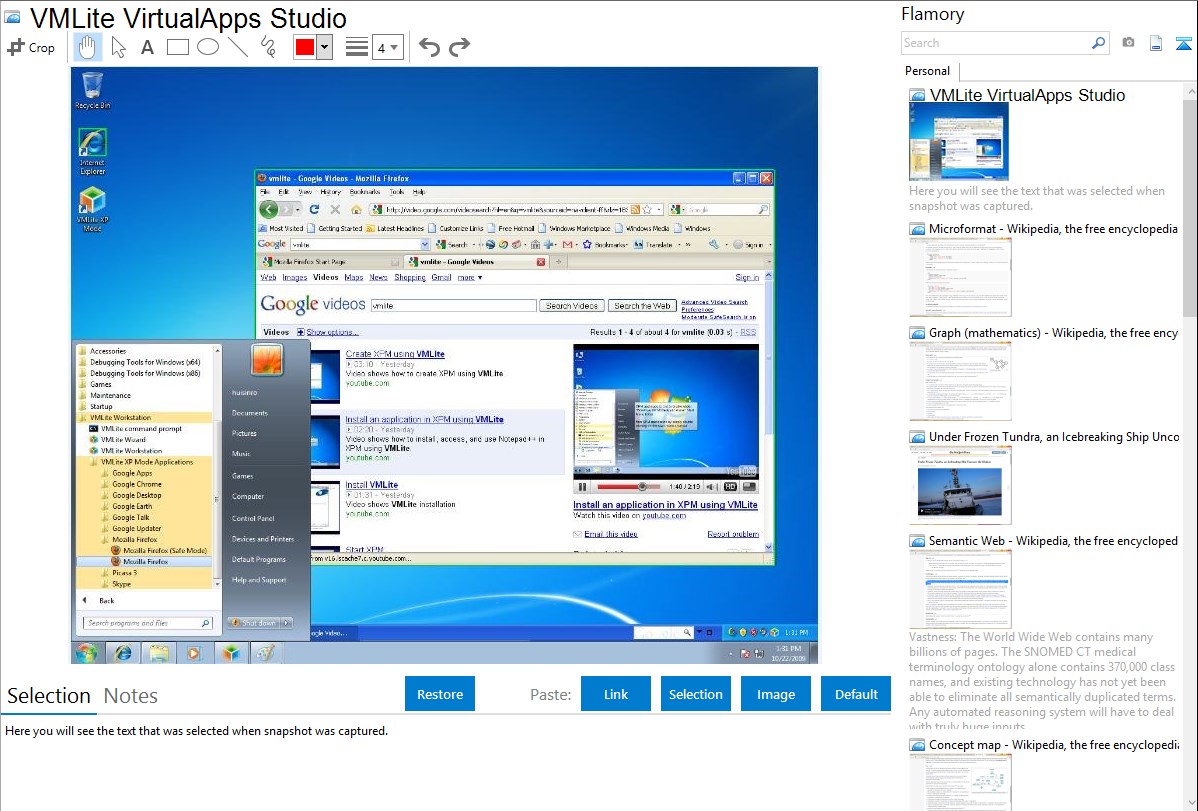Open the Concept map snapshot thumbnail

[x=960, y=782]
